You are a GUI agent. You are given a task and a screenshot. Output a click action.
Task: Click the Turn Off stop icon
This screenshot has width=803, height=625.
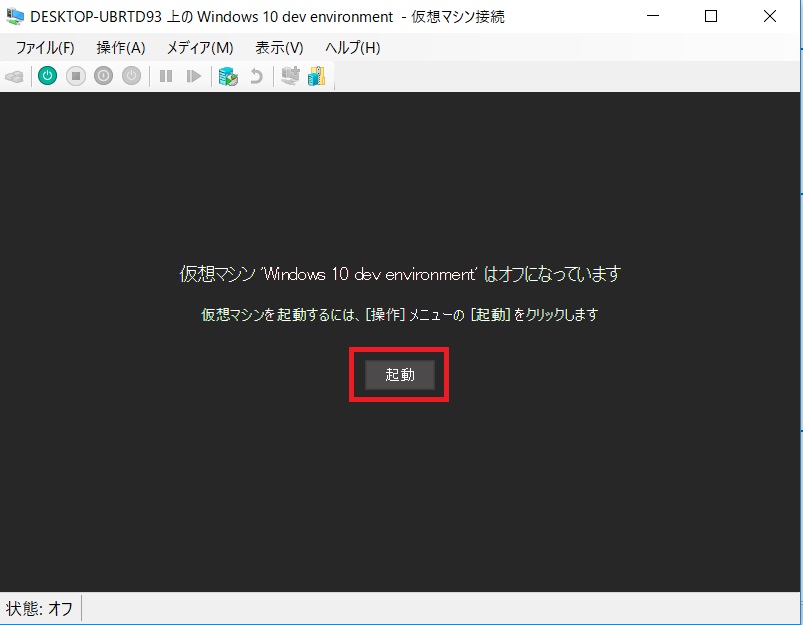click(76, 76)
